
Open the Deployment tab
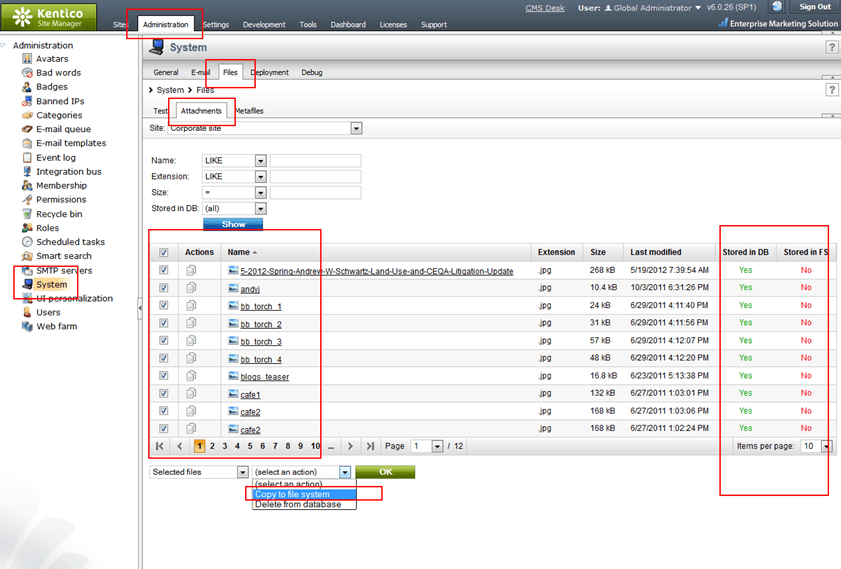point(270,72)
